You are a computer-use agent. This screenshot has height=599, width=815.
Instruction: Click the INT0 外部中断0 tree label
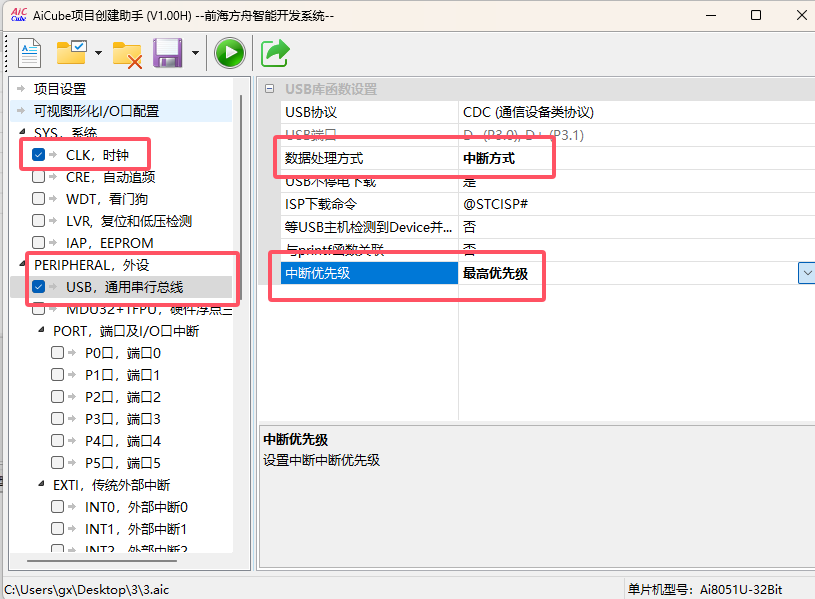[x=136, y=506]
